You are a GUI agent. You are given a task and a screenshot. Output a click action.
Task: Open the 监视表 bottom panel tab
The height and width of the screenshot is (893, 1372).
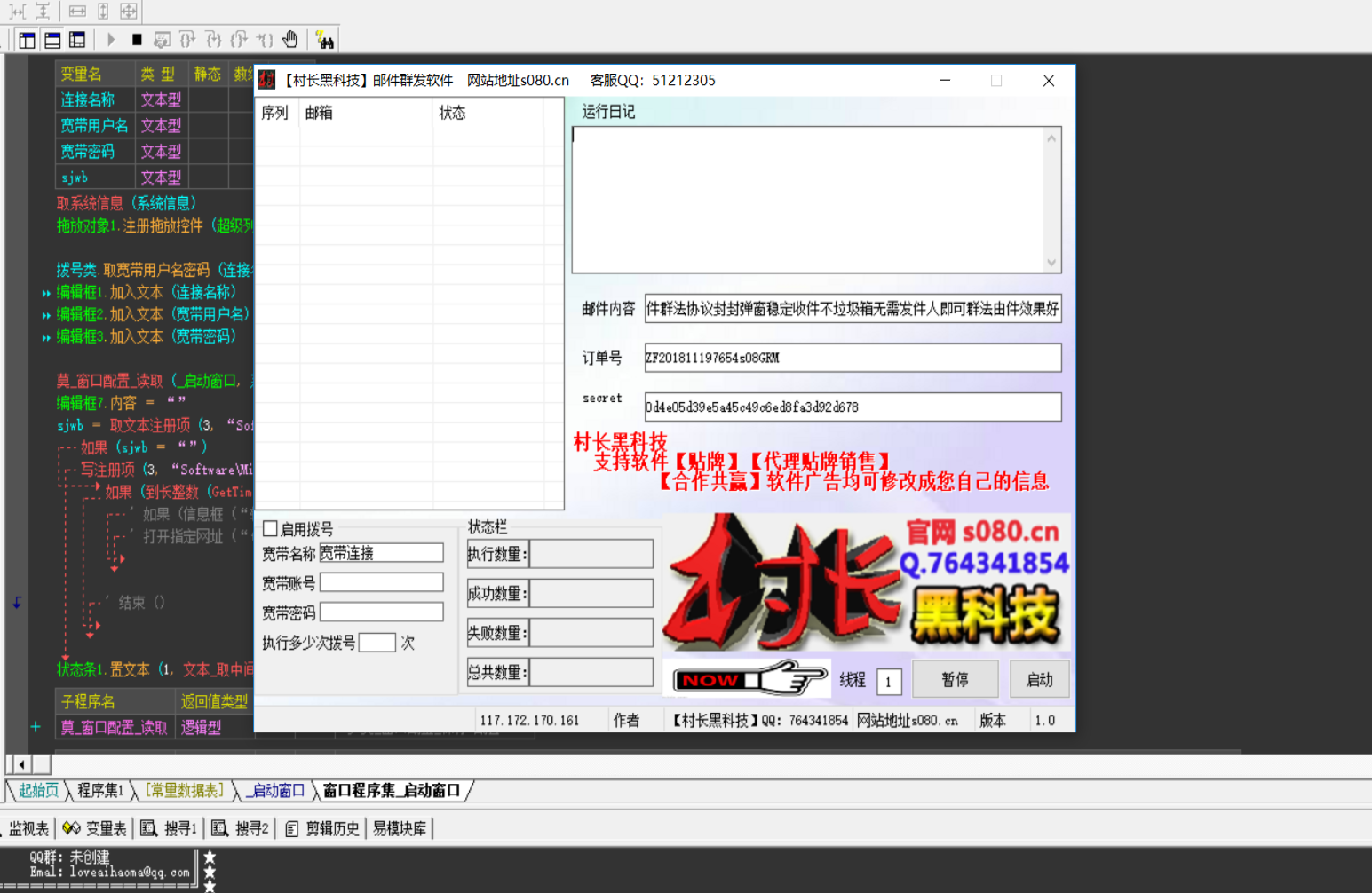29,828
